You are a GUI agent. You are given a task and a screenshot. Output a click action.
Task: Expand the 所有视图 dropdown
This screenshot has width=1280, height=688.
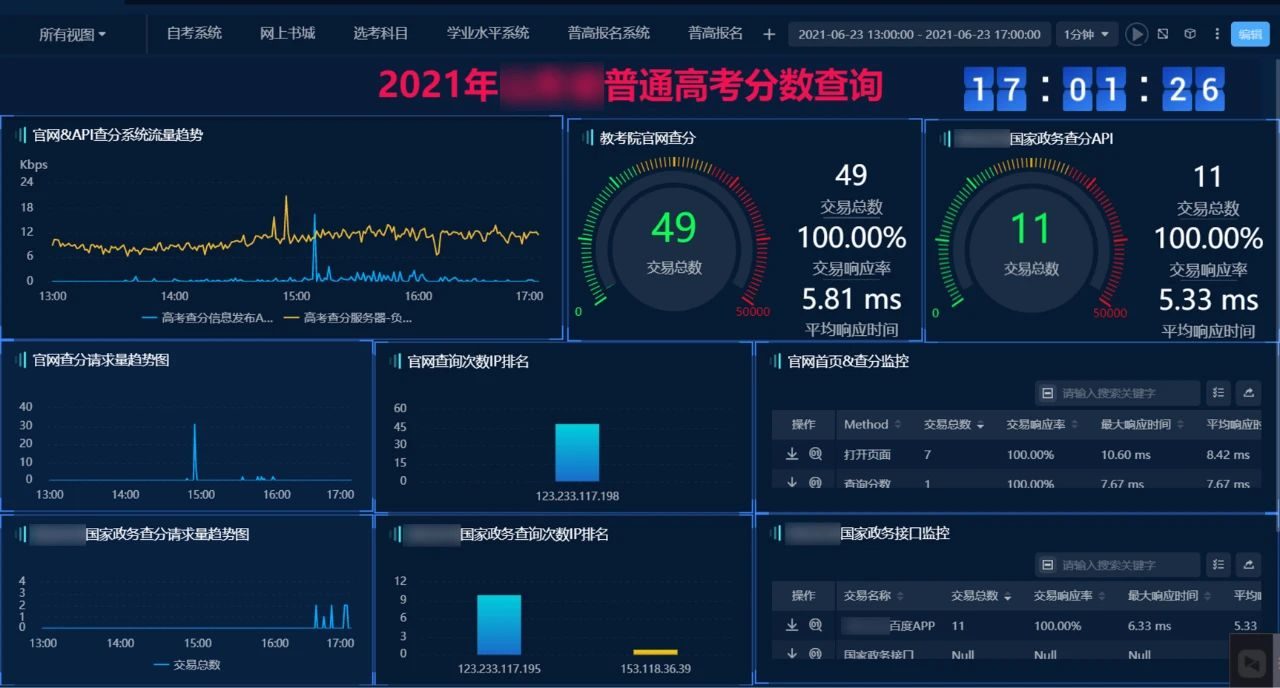click(x=72, y=34)
